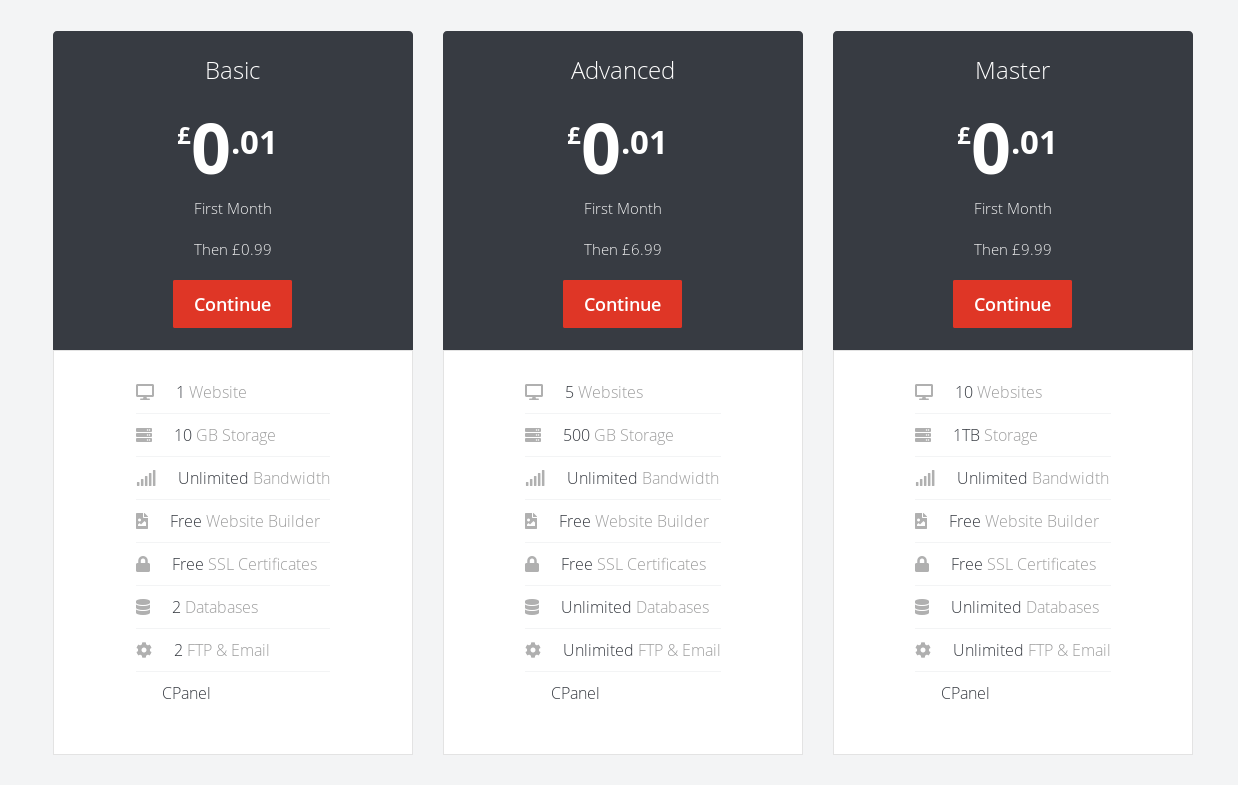The image size is (1238, 785).
Task: Click 'Free Website Builder' in Advanced plan
Action: [x=634, y=521]
